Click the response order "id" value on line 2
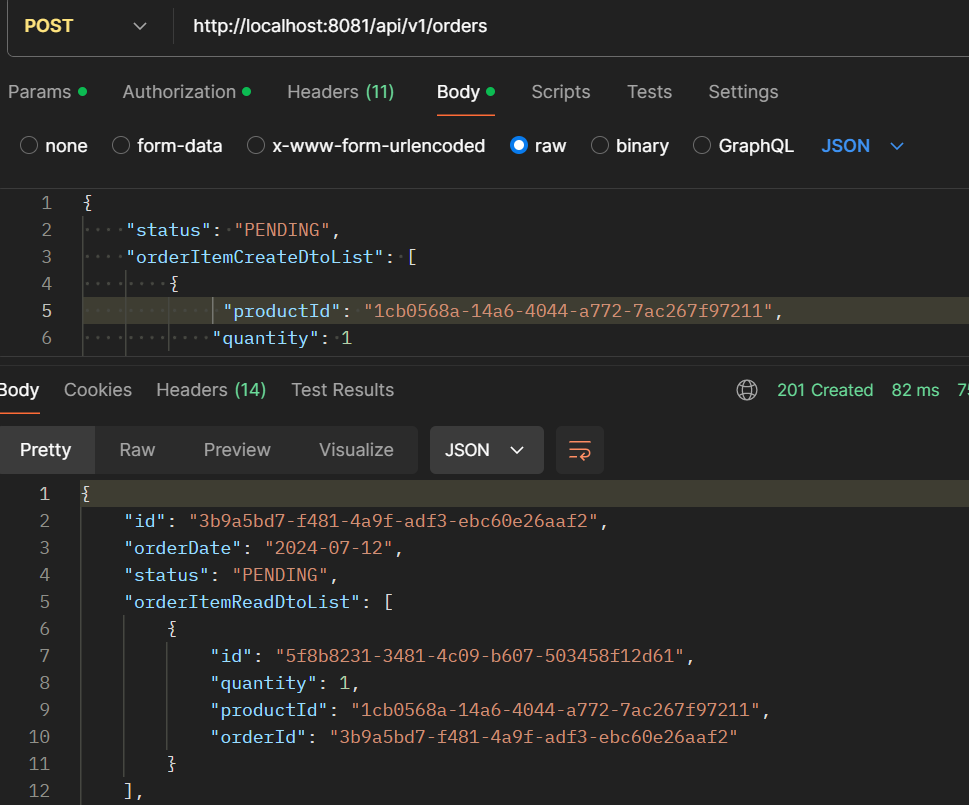Image resolution: width=969 pixels, height=805 pixels. pyautogui.click(x=393, y=521)
